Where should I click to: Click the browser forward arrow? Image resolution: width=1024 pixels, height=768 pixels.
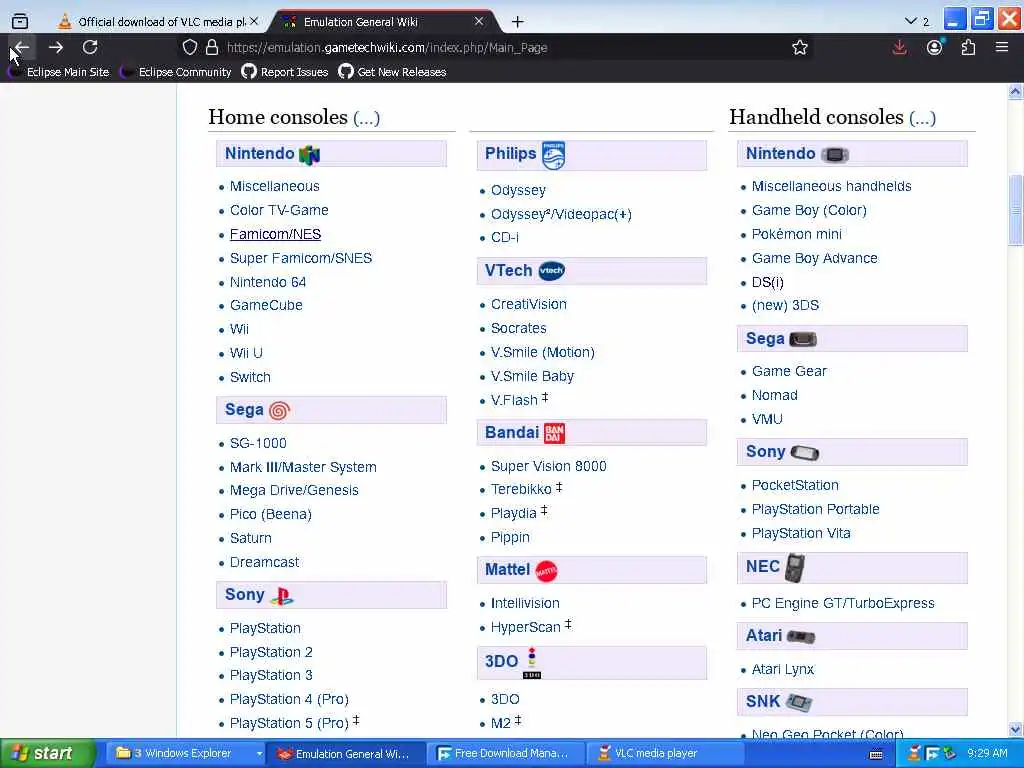pos(56,47)
